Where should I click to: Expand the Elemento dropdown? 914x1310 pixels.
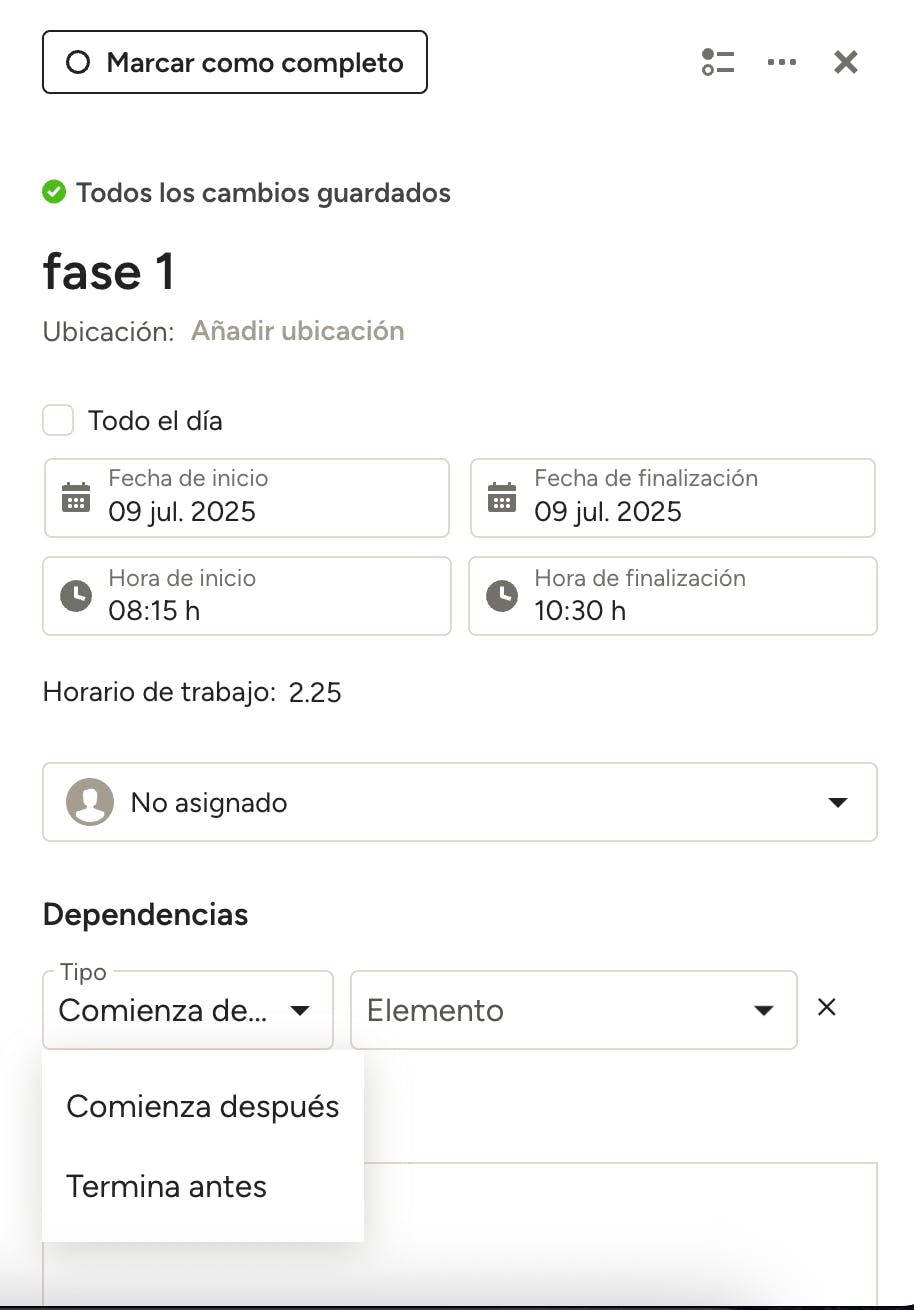coord(573,1010)
